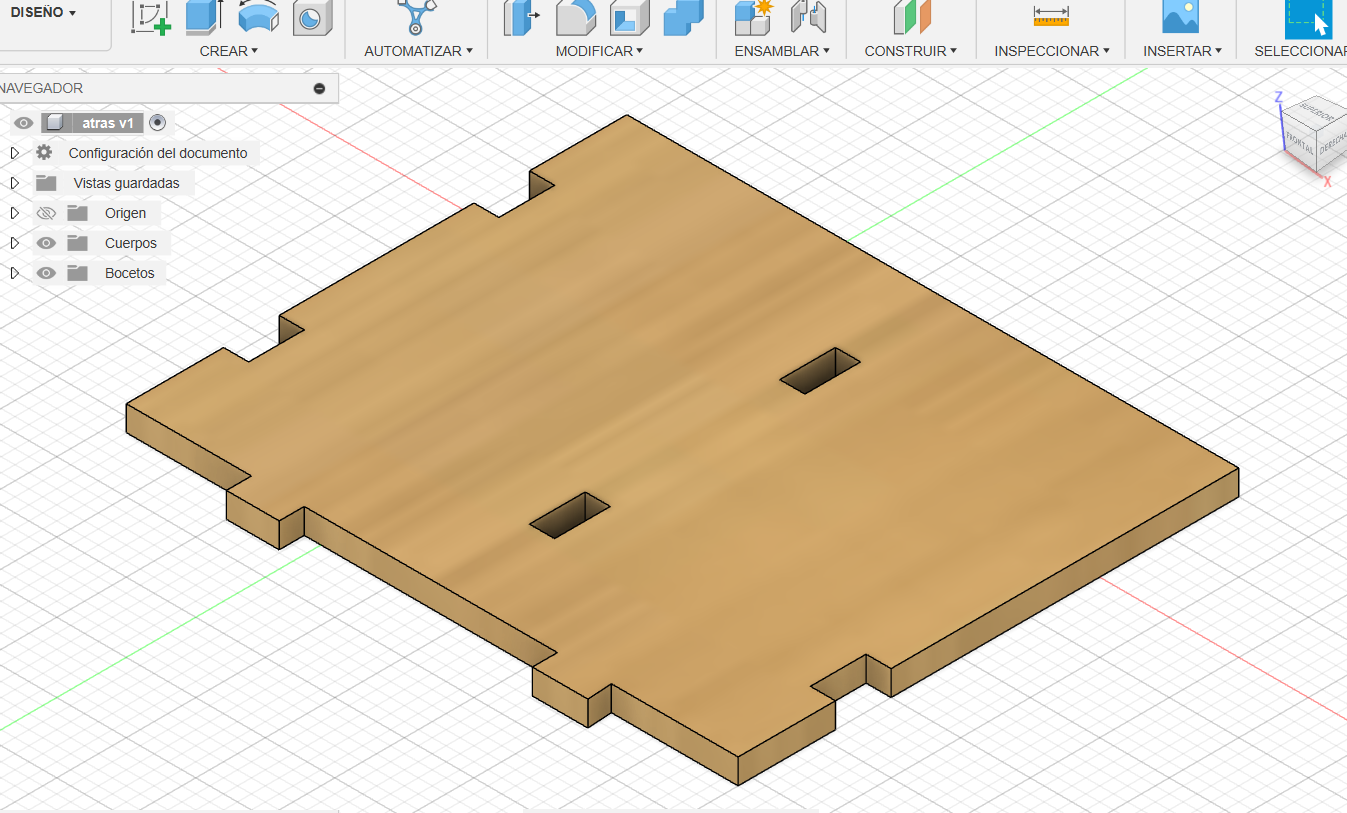Expand Configuración del documento node
This screenshot has height=813, width=1347.
(x=15, y=153)
